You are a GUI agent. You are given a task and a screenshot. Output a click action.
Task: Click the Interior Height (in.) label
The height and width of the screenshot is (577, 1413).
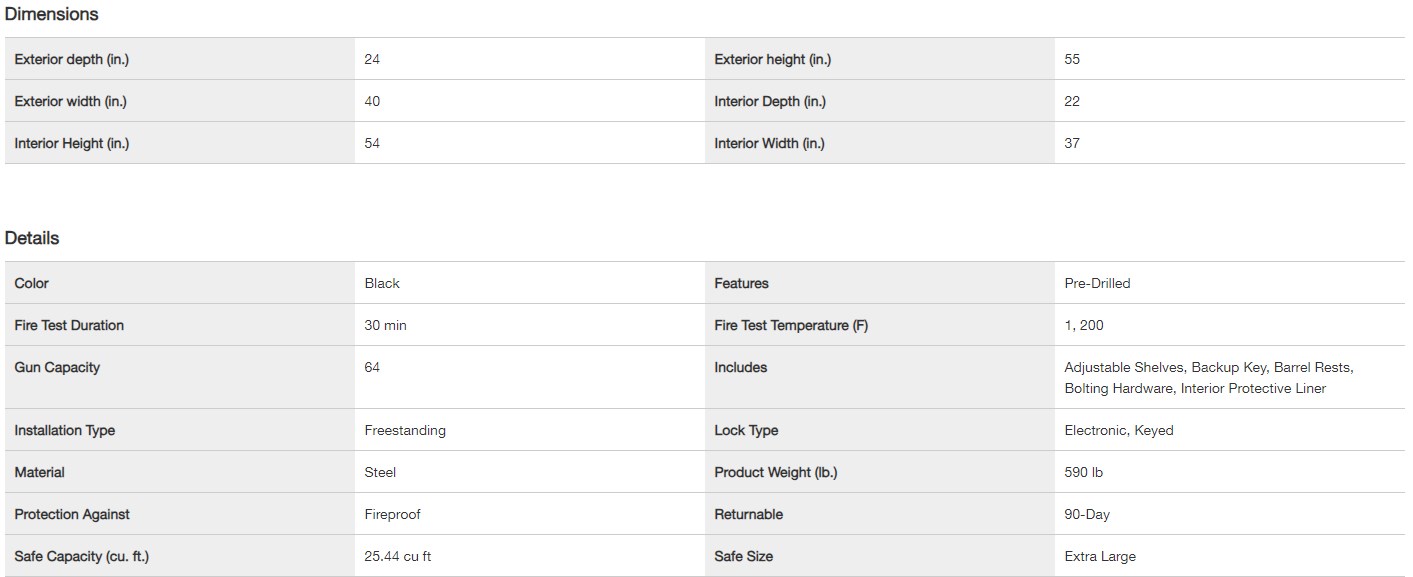pos(72,143)
